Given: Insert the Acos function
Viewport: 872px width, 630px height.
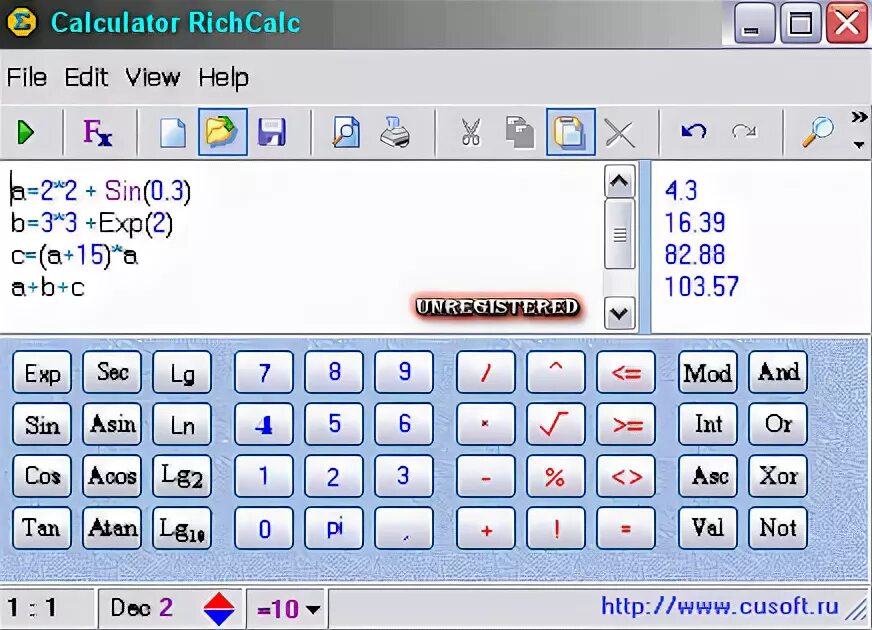Looking at the screenshot, I should click(x=112, y=476).
